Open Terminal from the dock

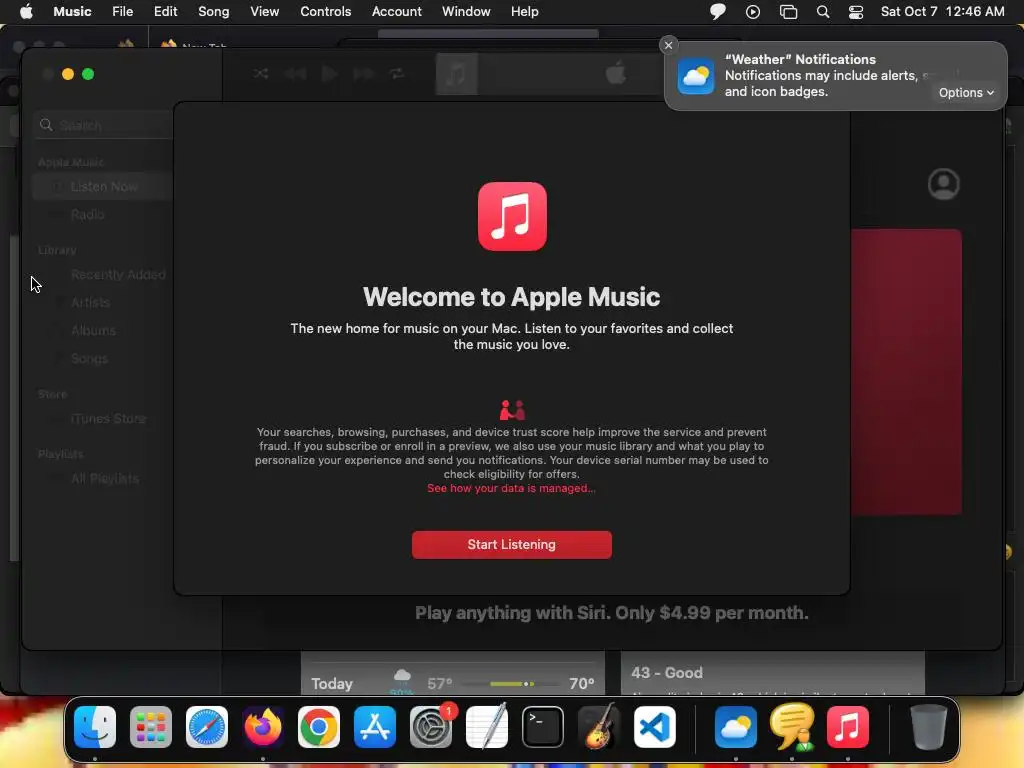(x=543, y=727)
